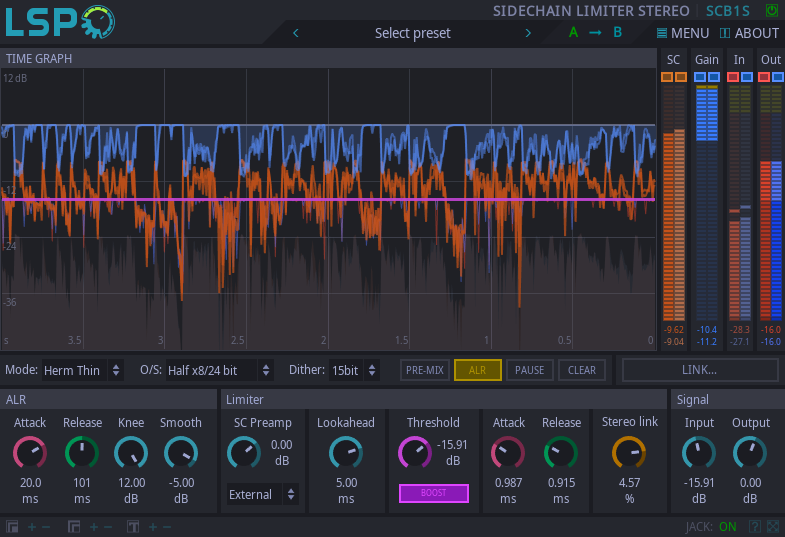Click the LINK... button
The height and width of the screenshot is (537, 785).
699,370
